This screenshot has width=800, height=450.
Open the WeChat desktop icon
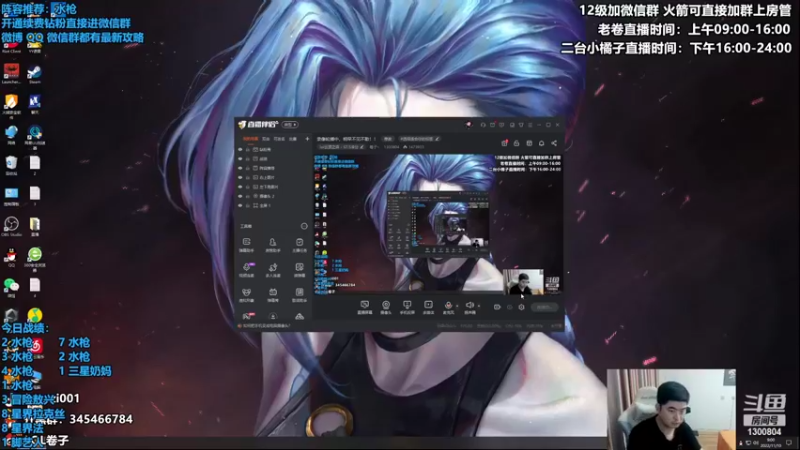pyautogui.click(x=11, y=287)
